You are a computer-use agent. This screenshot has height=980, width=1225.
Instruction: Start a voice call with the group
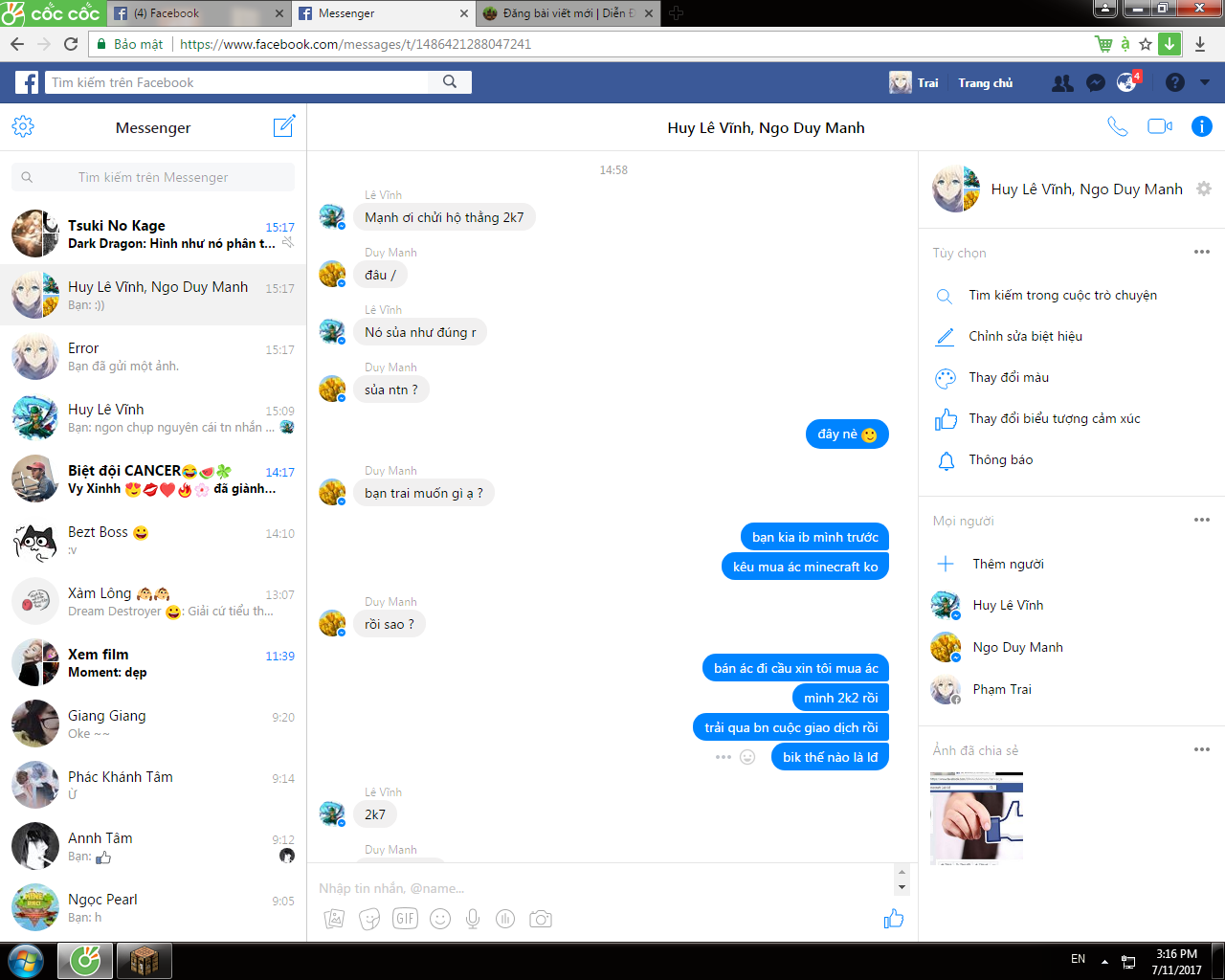(x=1117, y=126)
